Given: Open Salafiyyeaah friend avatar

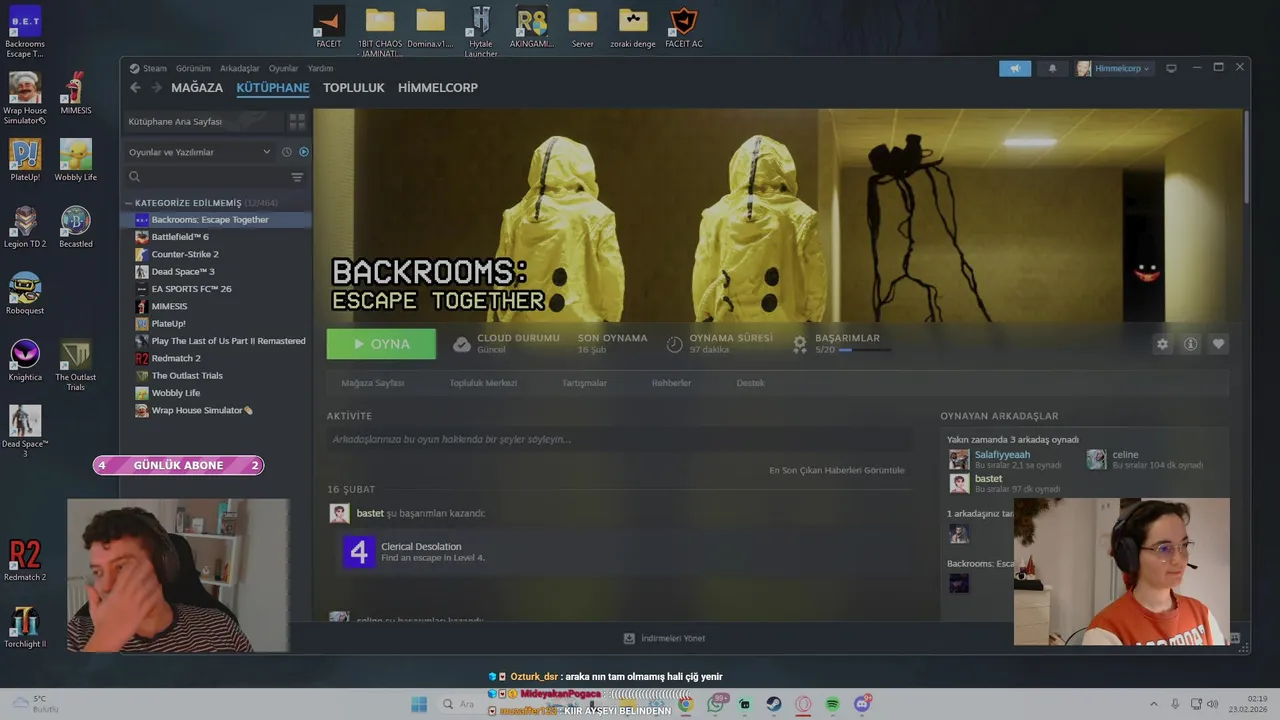Looking at the screenshot, I should point(959,459).
